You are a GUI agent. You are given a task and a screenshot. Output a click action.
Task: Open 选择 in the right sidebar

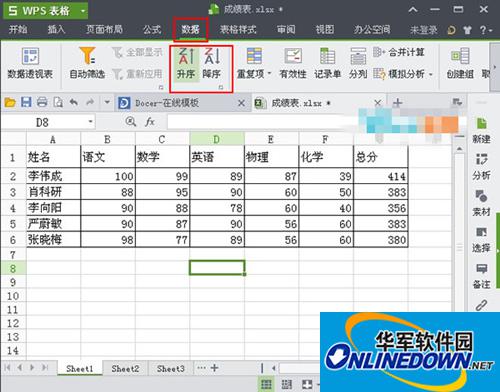pos(481,240)
